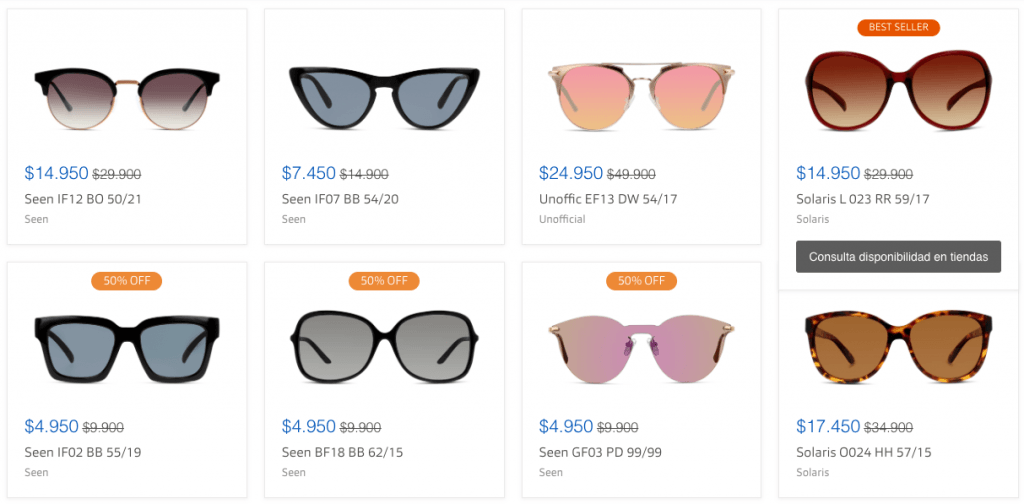Open Solaris O024 HH 57/15 product link
1024x504 pixels.
[x=864, y=452]
